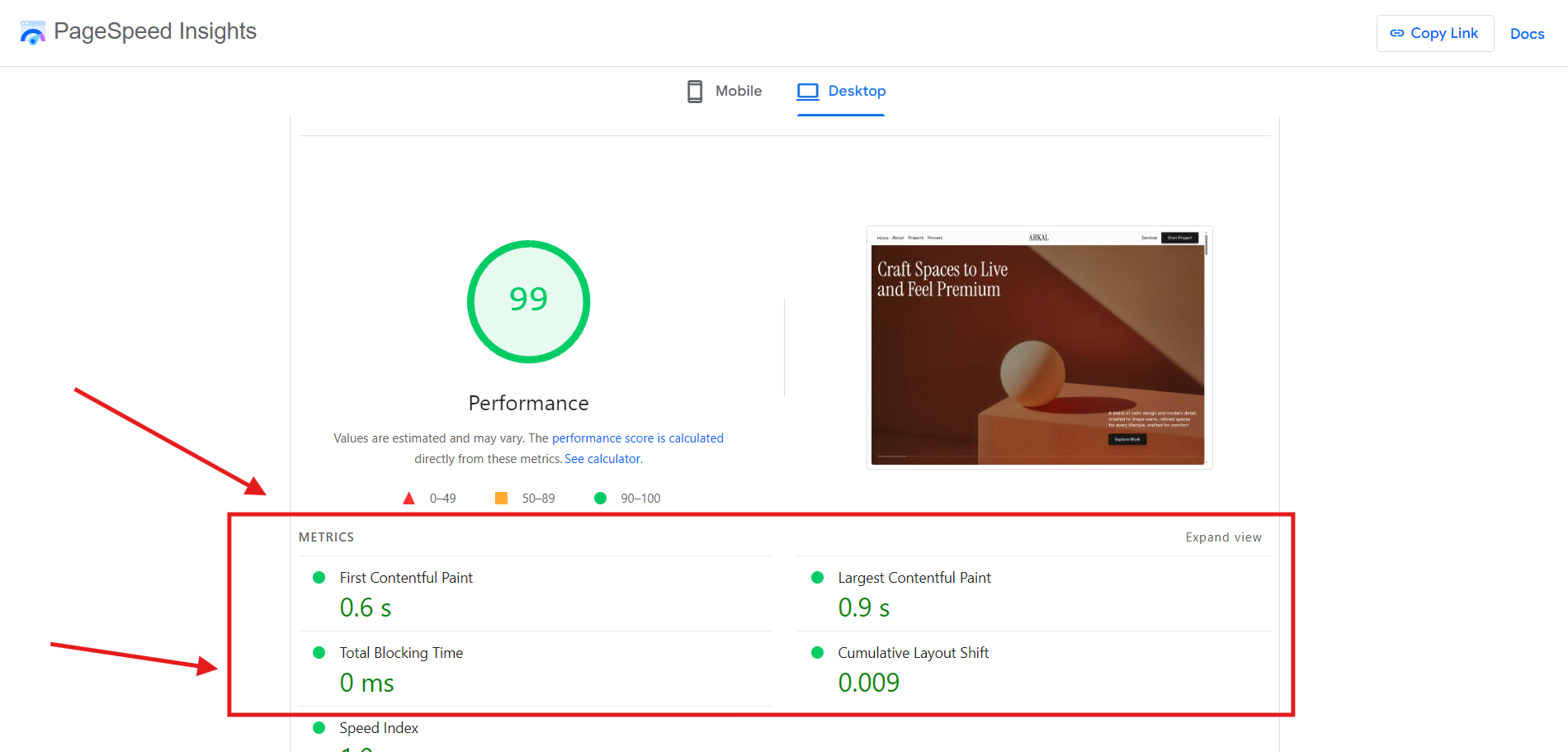
Task: Click the ARKAL website screenshot thumbnail
Action: [1038, 347]
